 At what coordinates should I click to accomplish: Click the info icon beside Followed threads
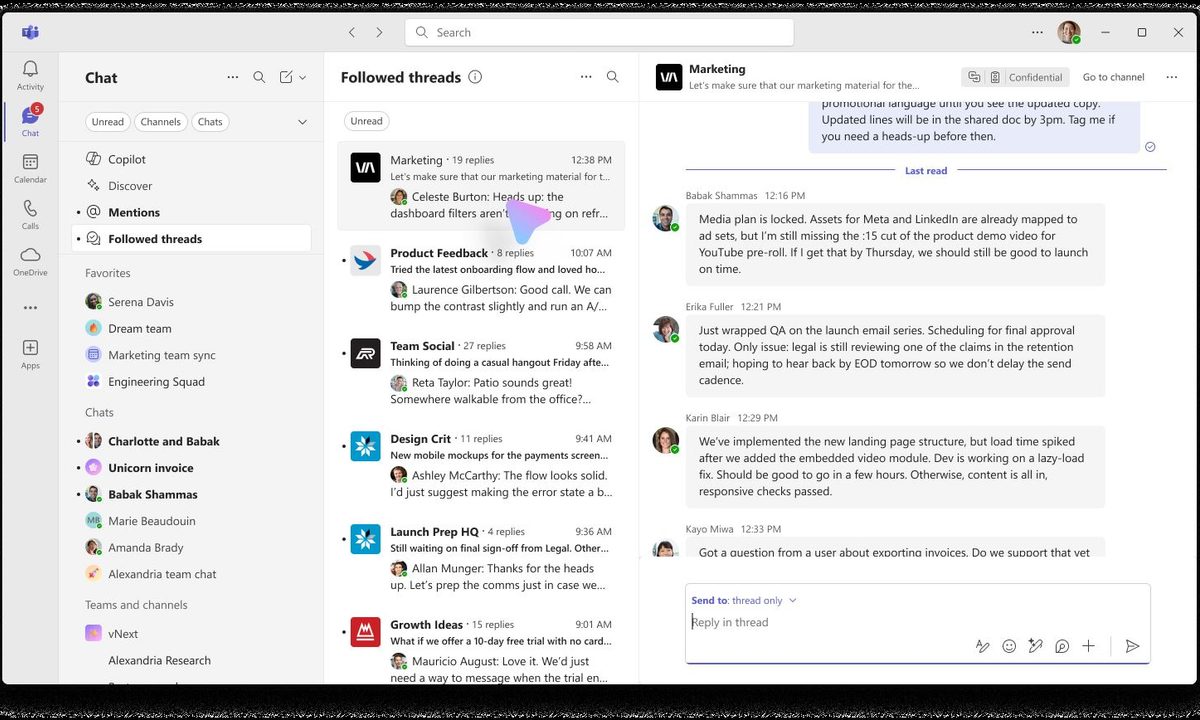[x=475, y=77]
